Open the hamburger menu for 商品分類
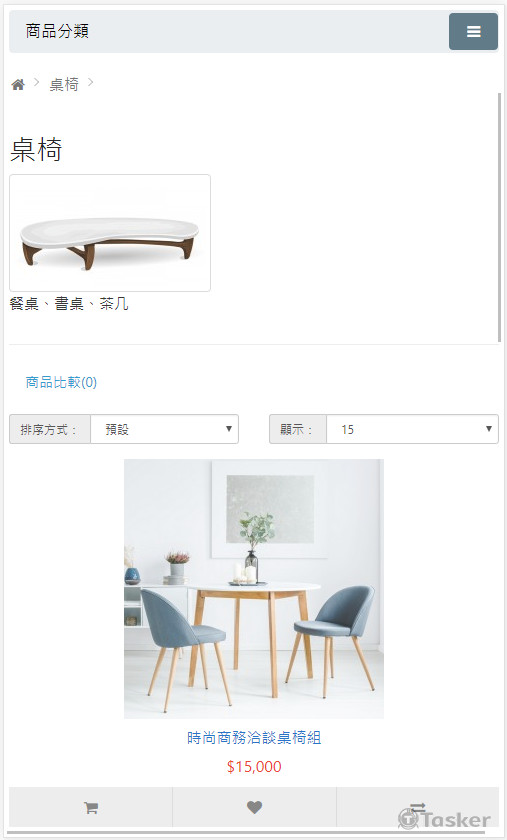 click(473, 32)
